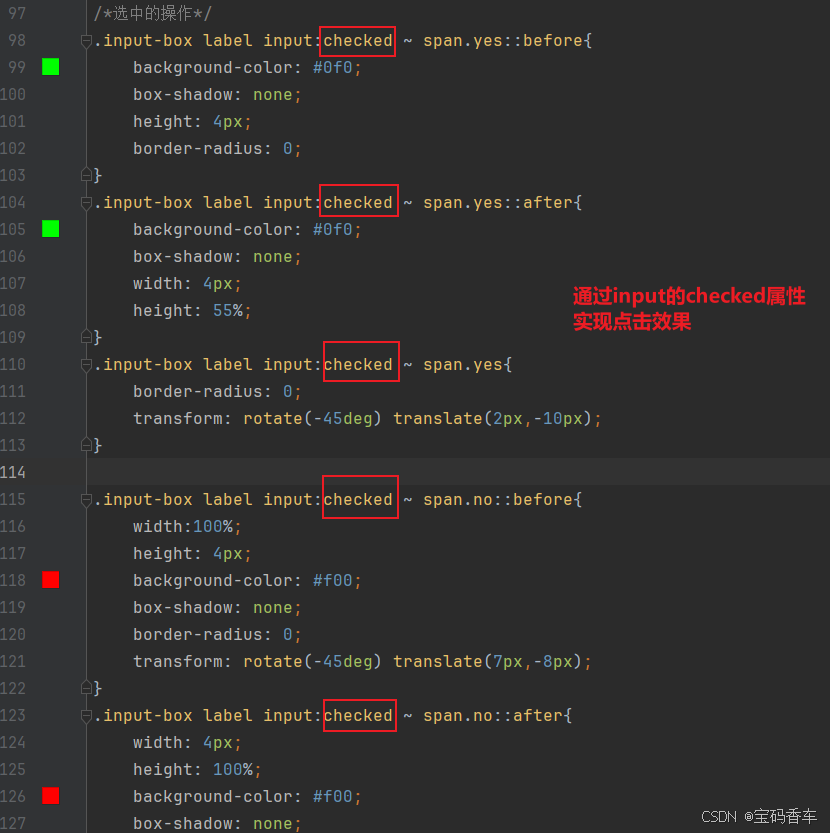Click 'none' value on line 100
This screenshot has height=833, width=830.
click(273, 95)
